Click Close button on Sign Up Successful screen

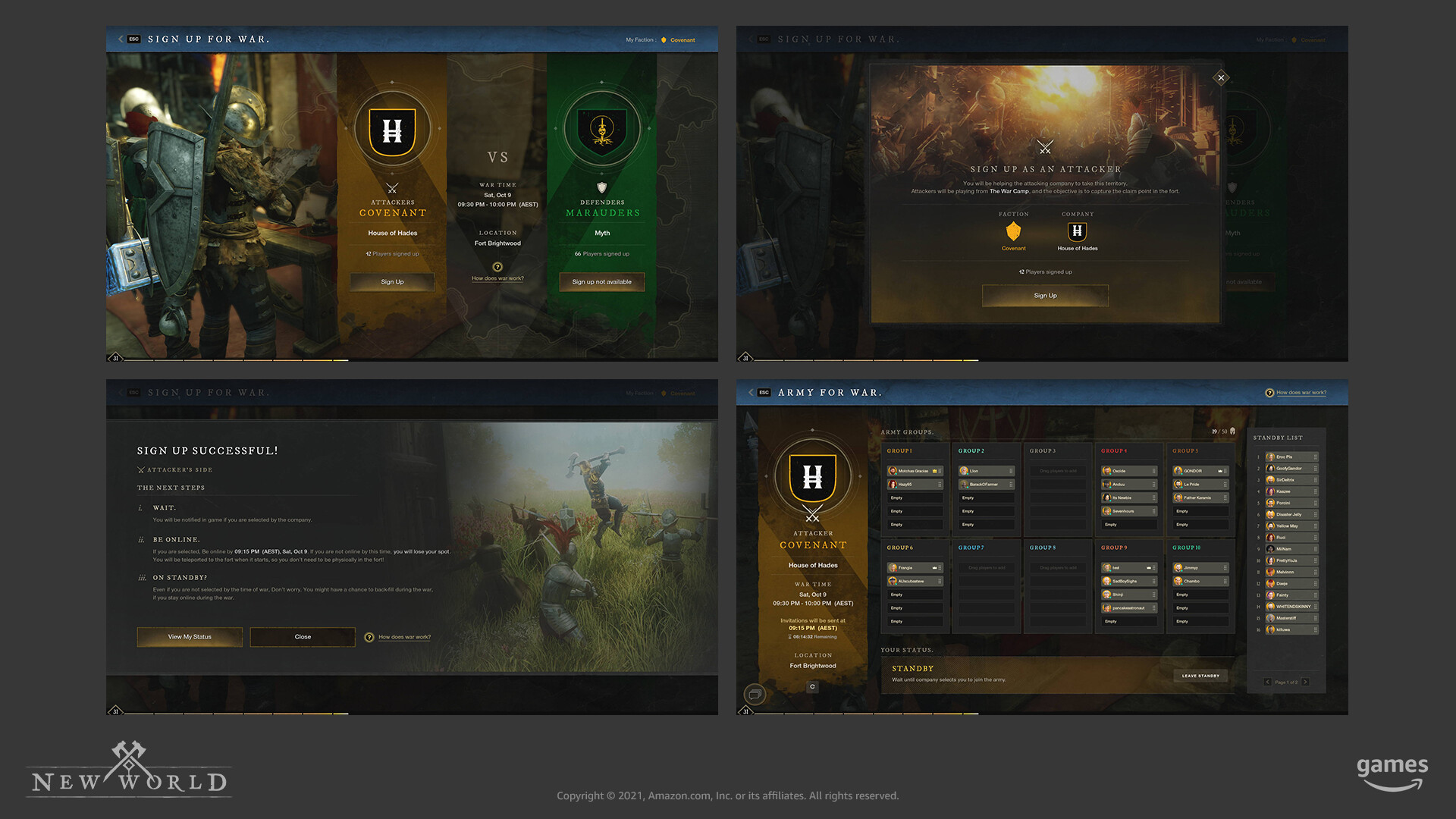click(x=303, y=637)
